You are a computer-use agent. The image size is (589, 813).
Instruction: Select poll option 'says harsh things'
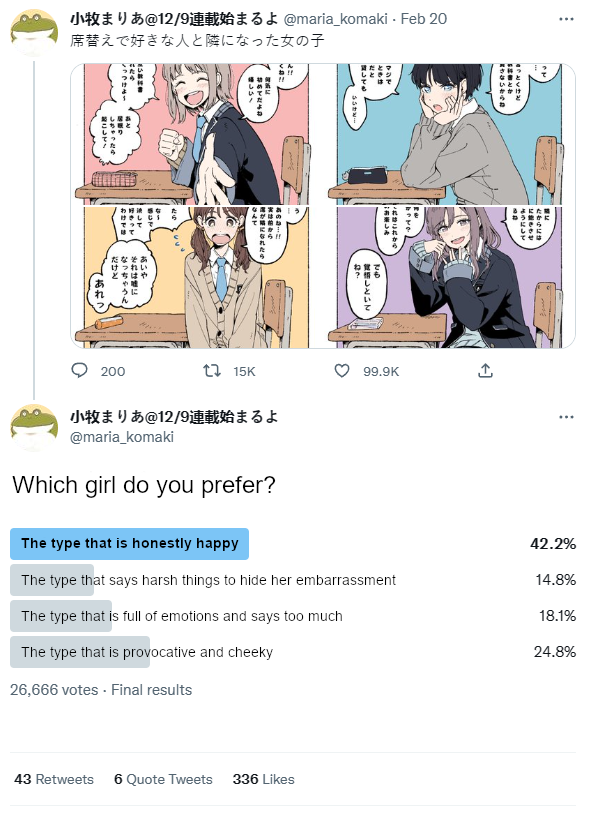point(293,580)
